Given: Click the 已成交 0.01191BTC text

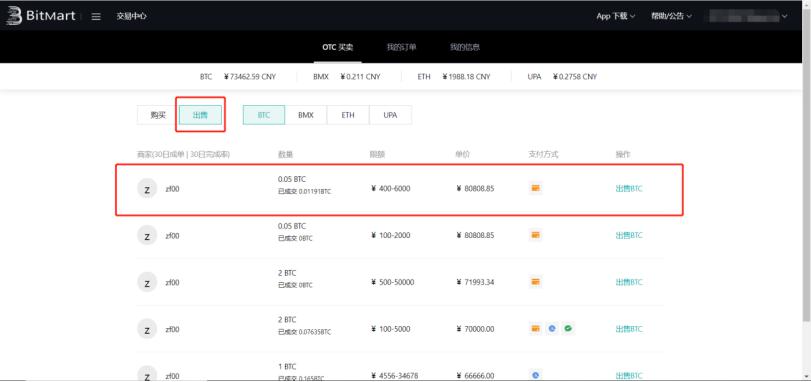Looking at the screenshot, I should pos(304,192).
